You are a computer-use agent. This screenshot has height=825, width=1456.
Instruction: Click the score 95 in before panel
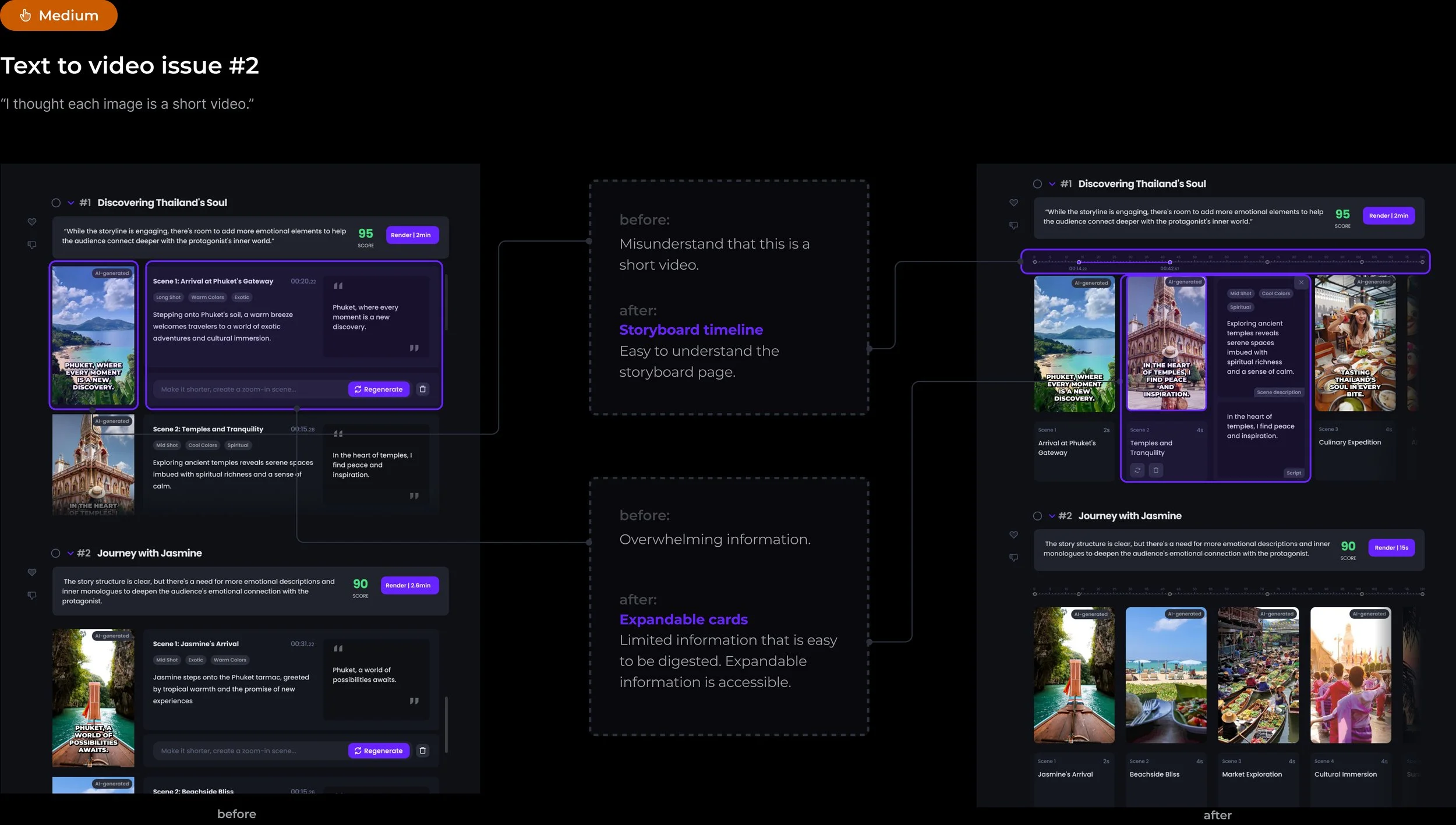click(x=366, y=233)
